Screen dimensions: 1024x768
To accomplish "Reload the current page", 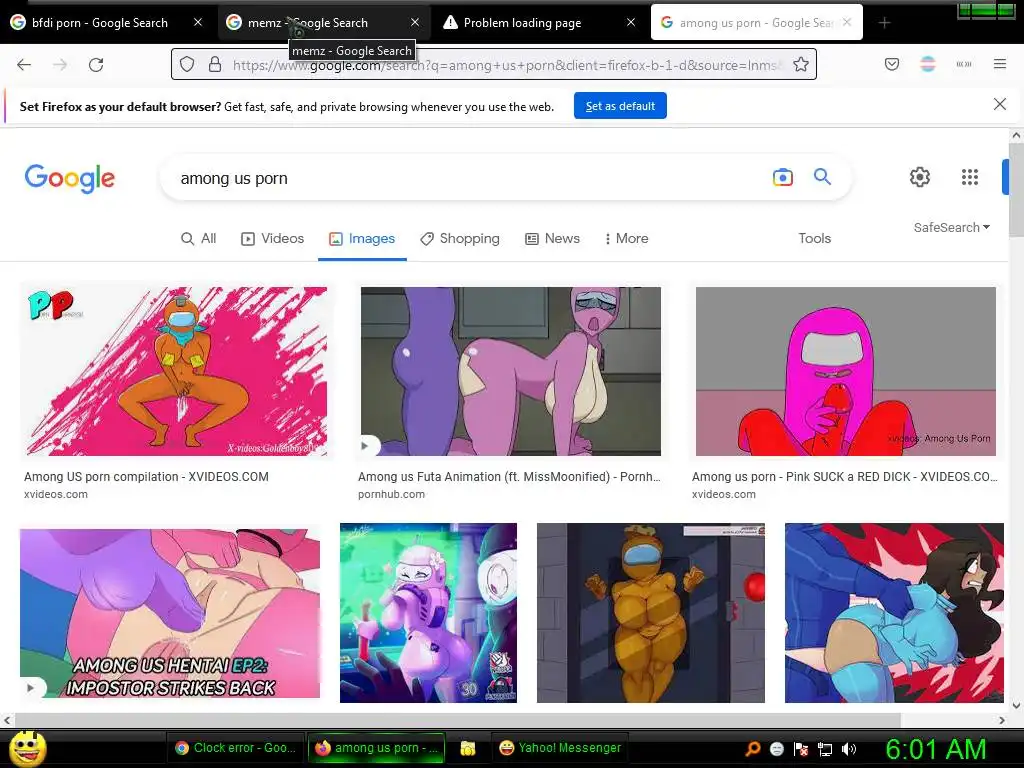I will [96, 65].
